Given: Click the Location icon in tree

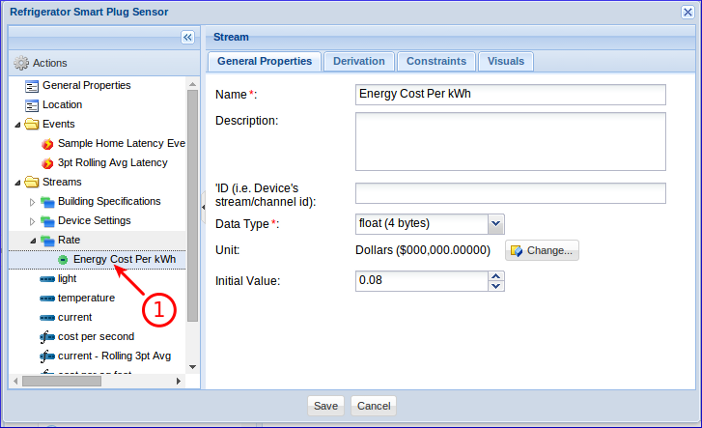Looking at the screenshot, I should [x=32, y=105].
